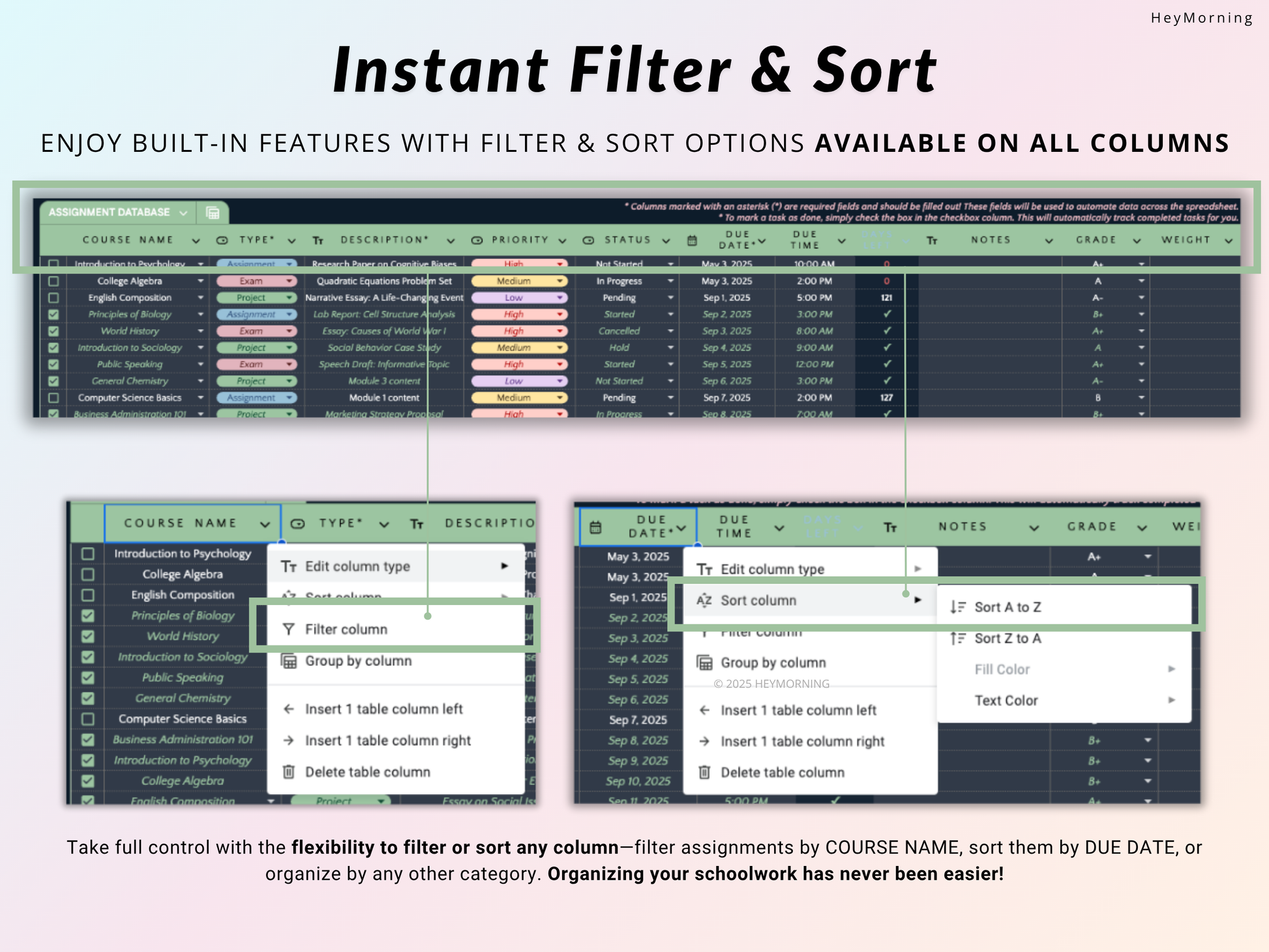Viewport: 1269px width, 952px height.
Task: Click the Insert 1 table column left arrow icon in right menu
Action: [704, 710]
